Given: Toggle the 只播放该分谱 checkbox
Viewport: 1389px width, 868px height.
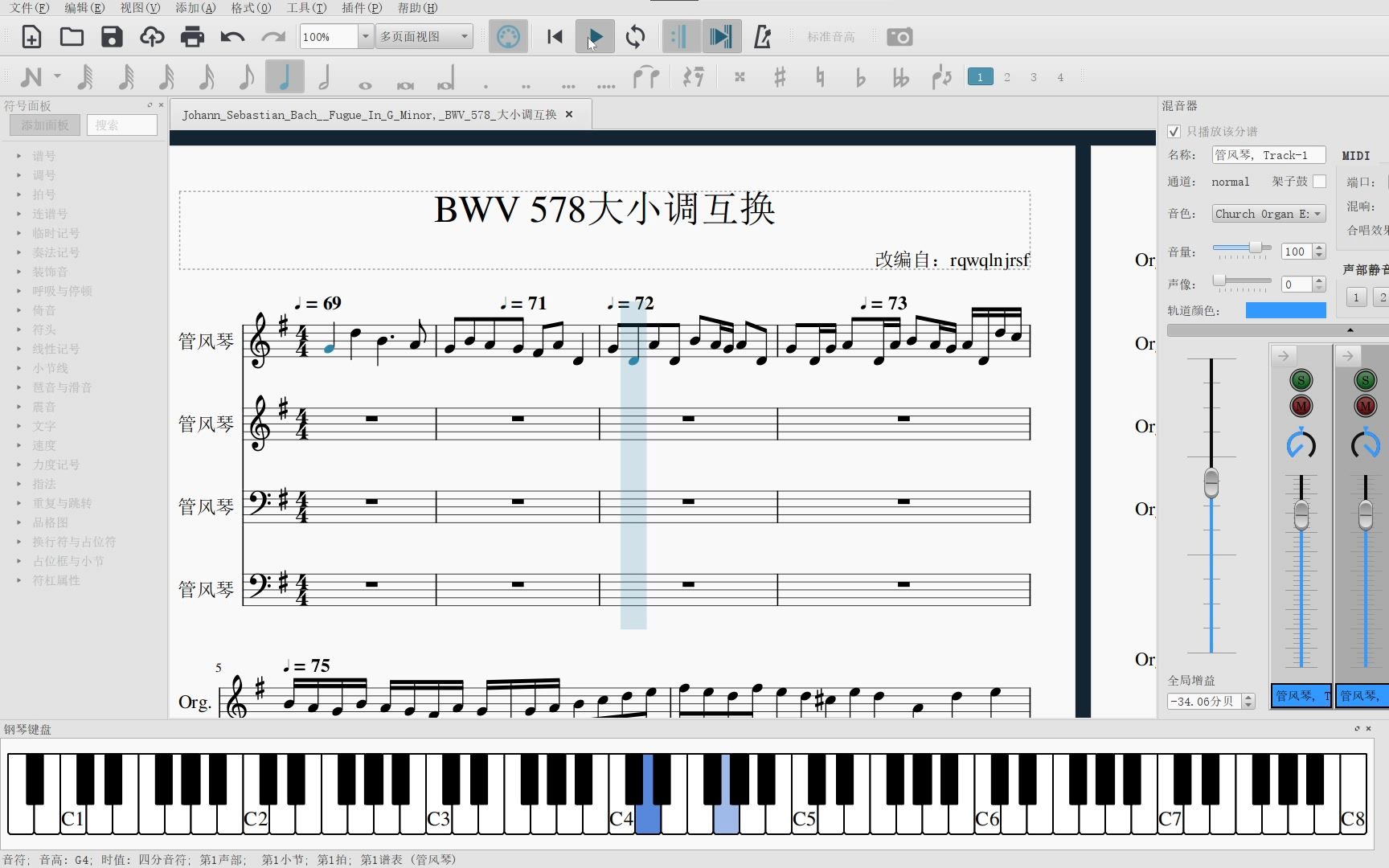Looking at the screenshot, I should 1174,131.
